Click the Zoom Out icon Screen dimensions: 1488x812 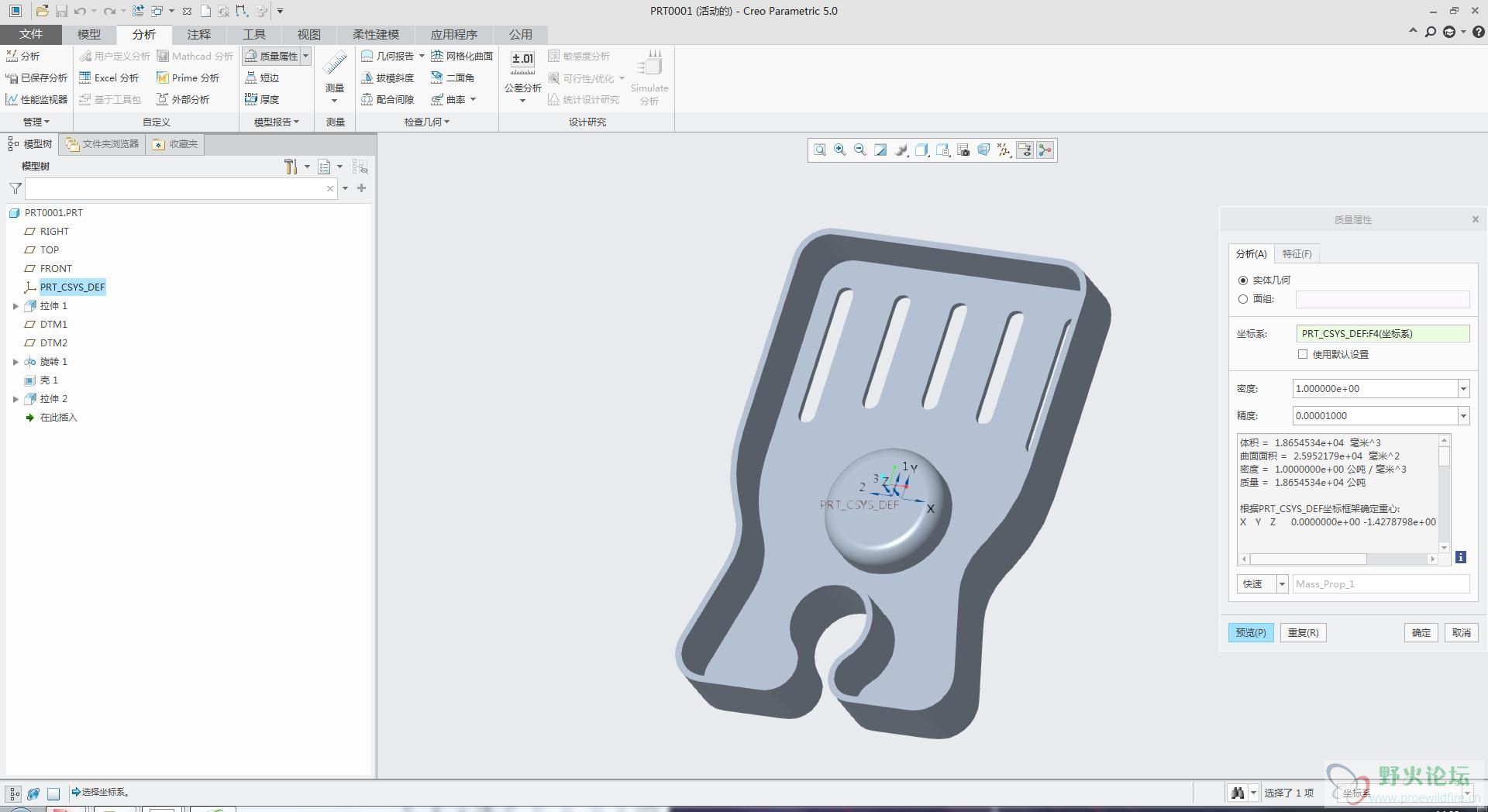(860, 150)
